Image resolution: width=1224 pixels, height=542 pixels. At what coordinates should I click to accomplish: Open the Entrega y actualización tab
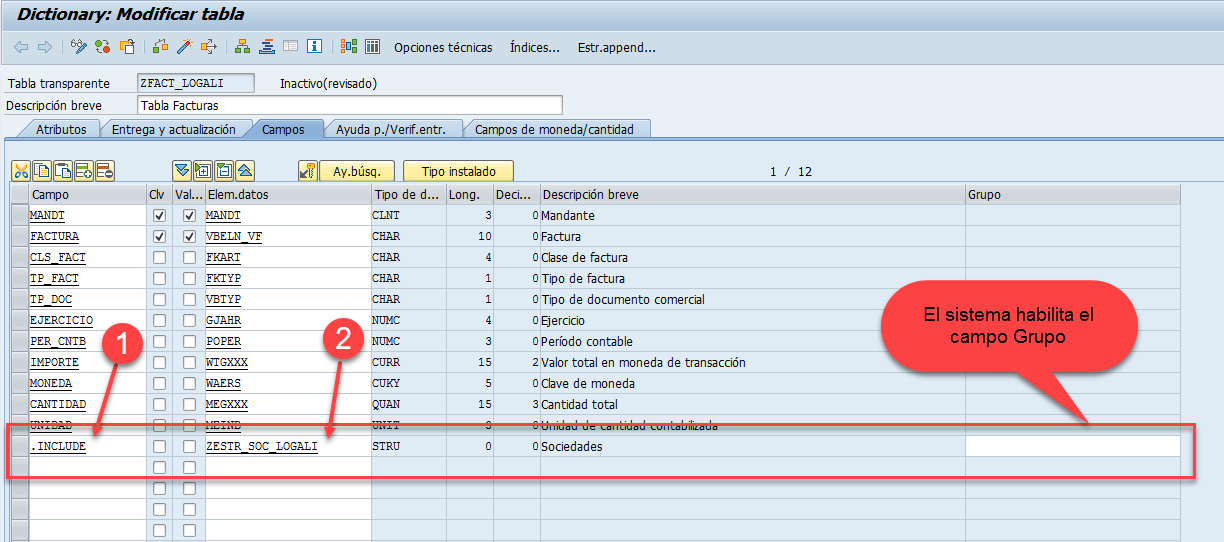174,129
